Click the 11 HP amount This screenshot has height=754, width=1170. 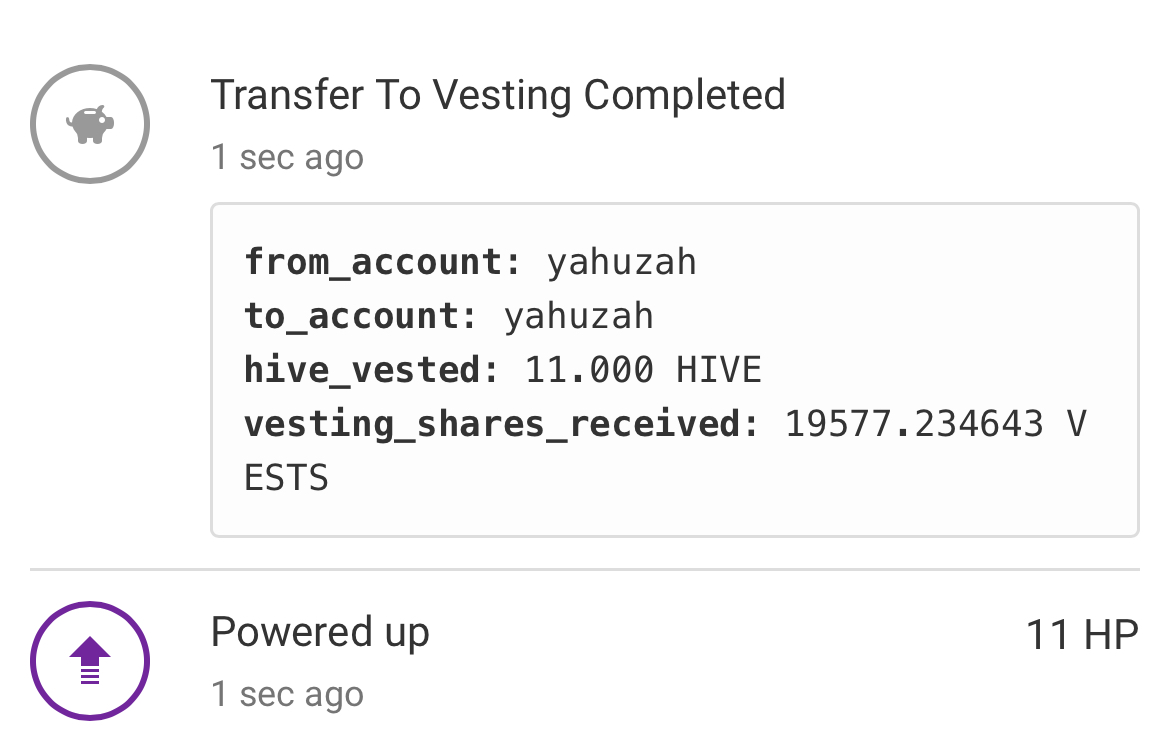[x=1083, y=635]
